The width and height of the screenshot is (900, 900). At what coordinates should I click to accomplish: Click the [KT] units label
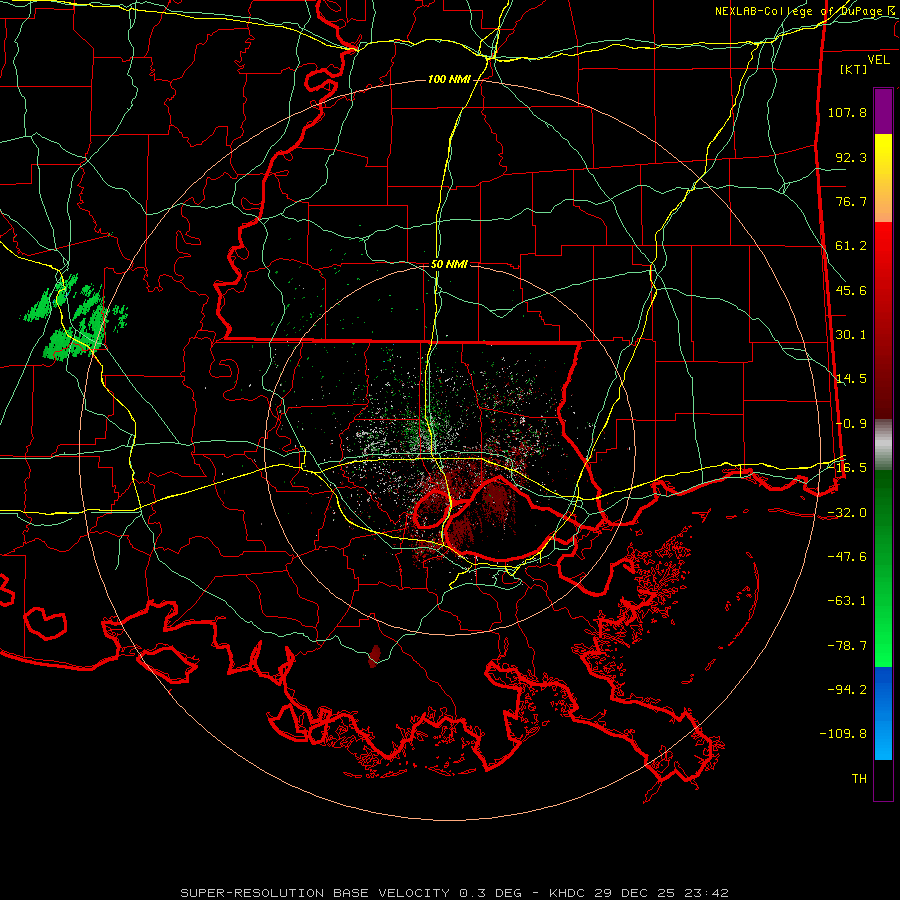point(853,69)
